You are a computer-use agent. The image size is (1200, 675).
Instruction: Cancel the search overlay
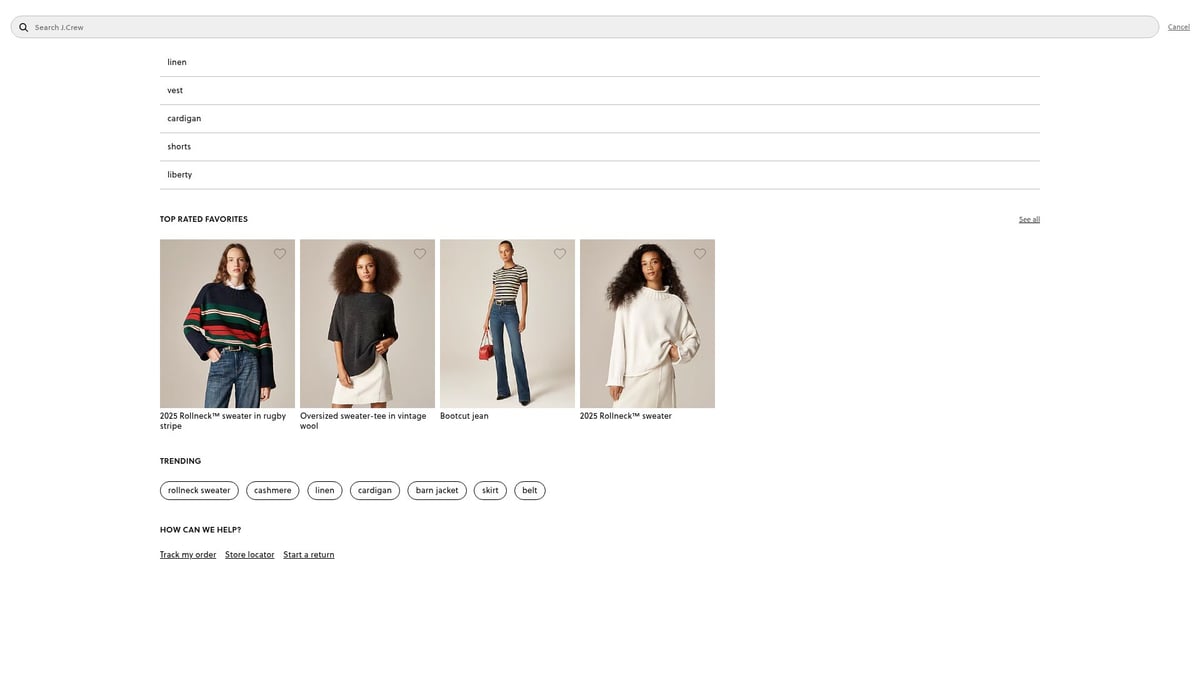pos(1178,27)
